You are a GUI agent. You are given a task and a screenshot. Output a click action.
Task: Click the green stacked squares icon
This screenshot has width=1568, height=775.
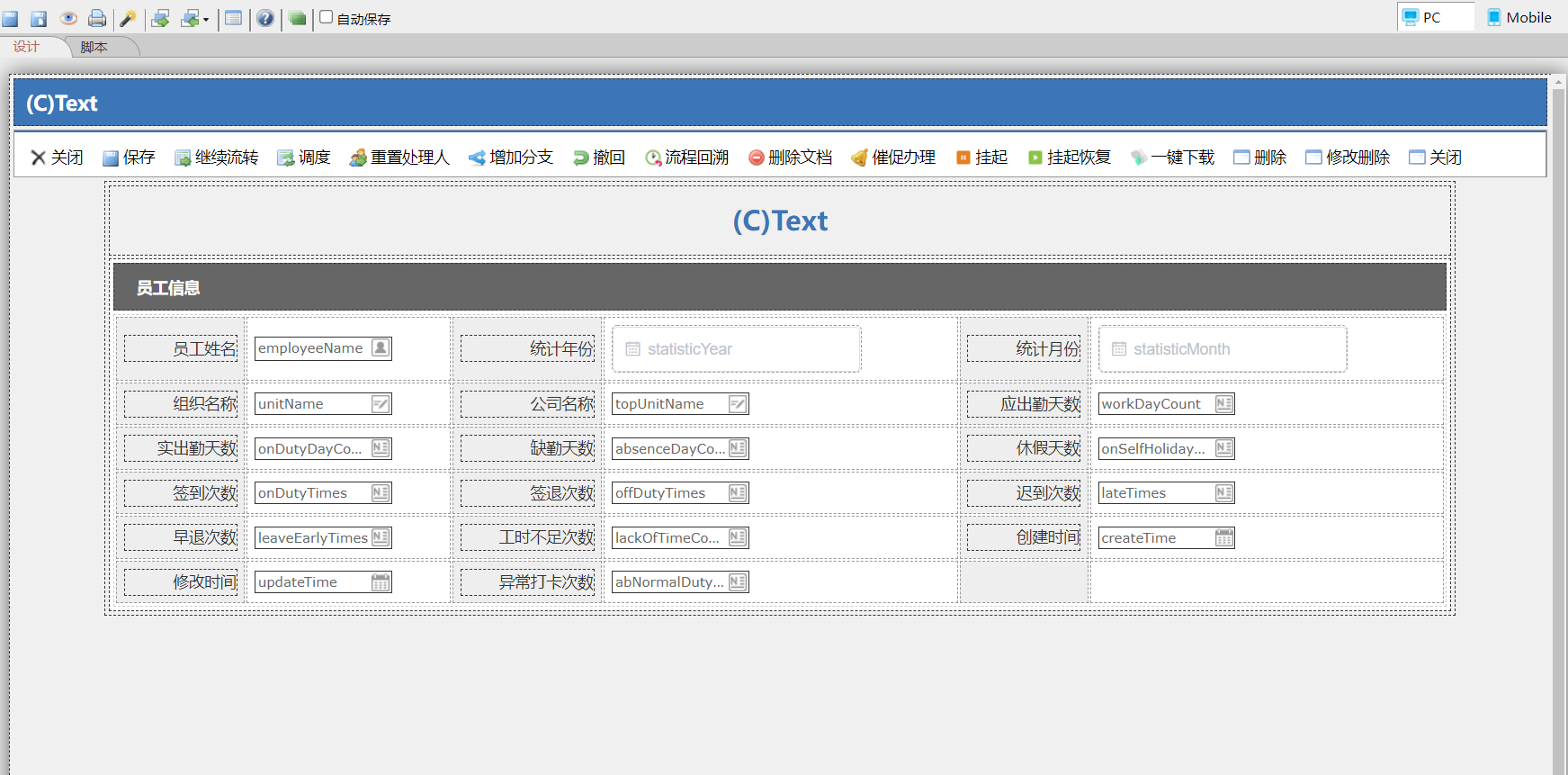[297, 18]
